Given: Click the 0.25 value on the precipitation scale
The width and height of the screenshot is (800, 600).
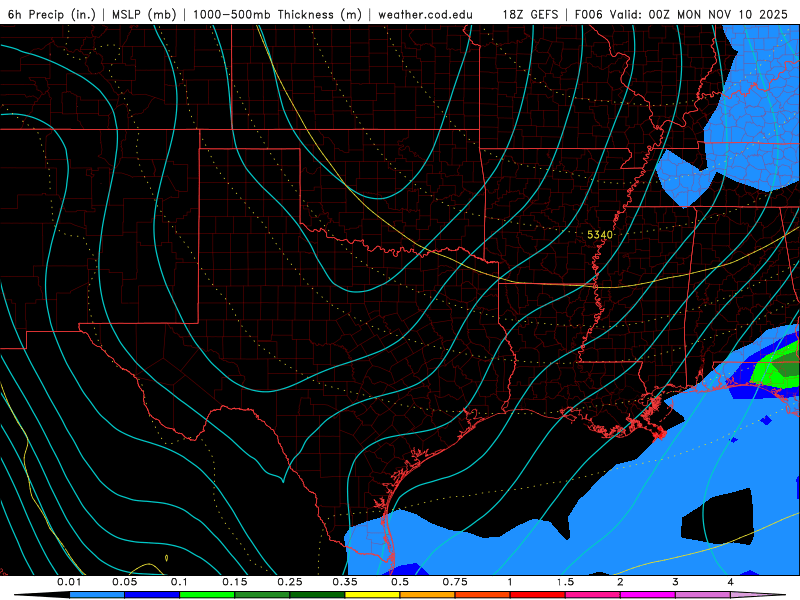Looking at the screenshot, I should click(x=290, y=582).
